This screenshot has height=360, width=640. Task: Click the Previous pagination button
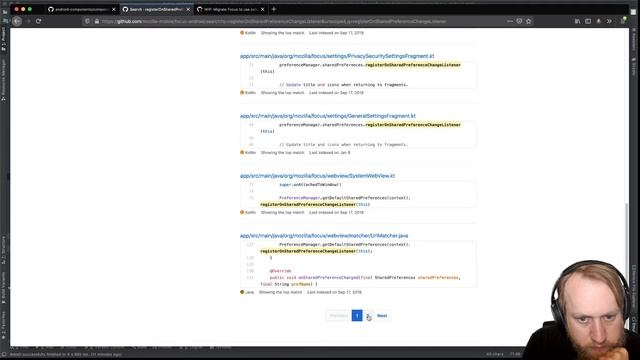[x=338, y=316]
